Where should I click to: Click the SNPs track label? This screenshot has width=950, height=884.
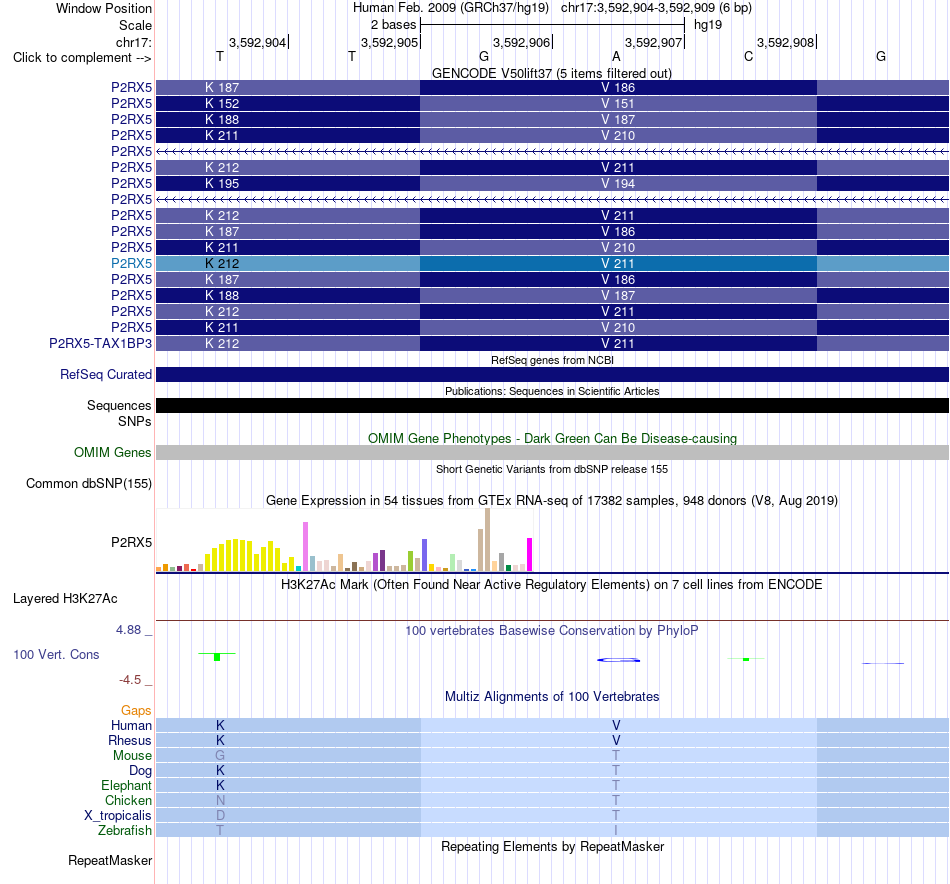pyautogui.click(x=135, y=421)
